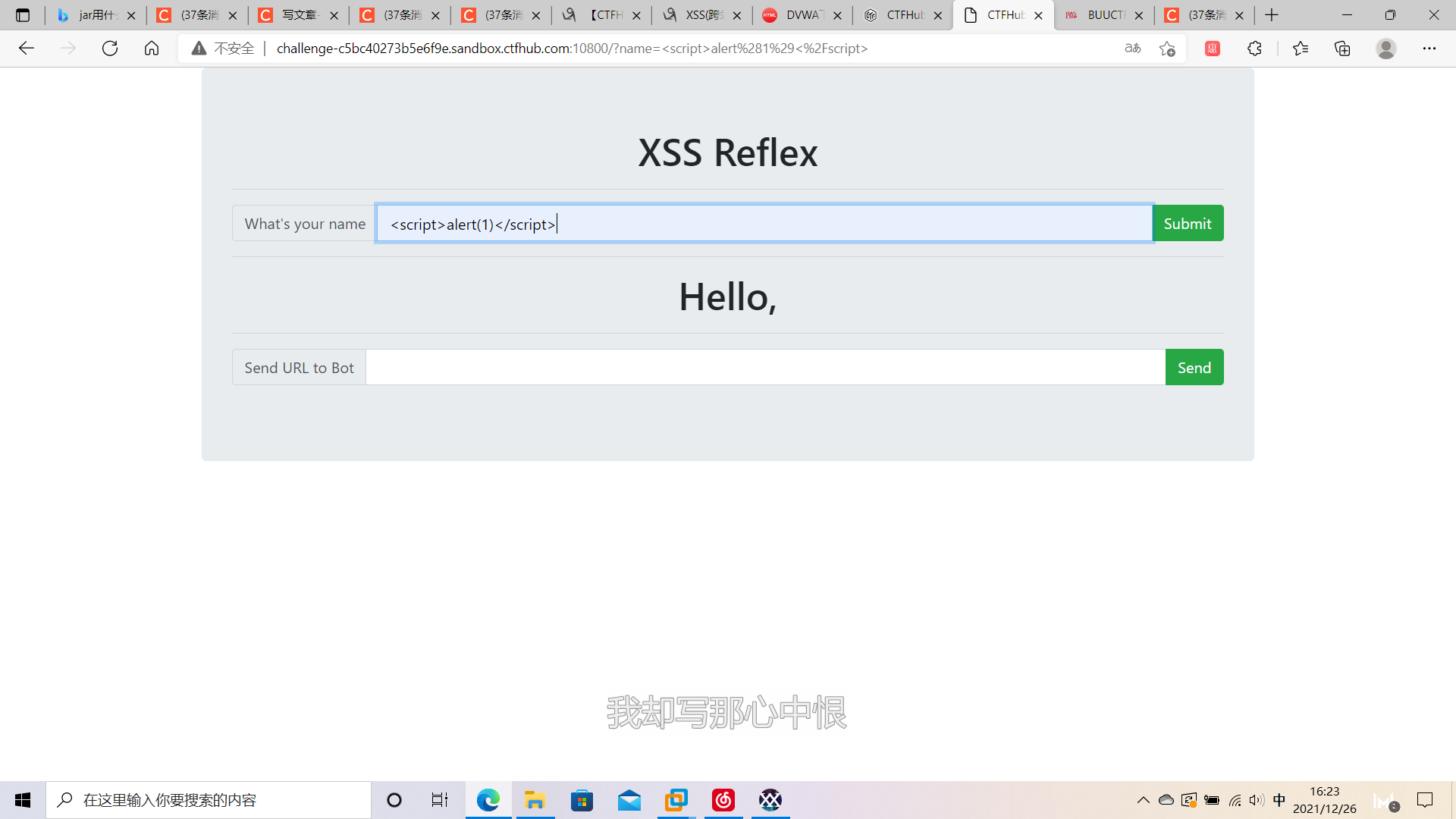This screenshot has height=819, width=1456.
Task: Open the Windows Start menu
Action: point(22,799)
